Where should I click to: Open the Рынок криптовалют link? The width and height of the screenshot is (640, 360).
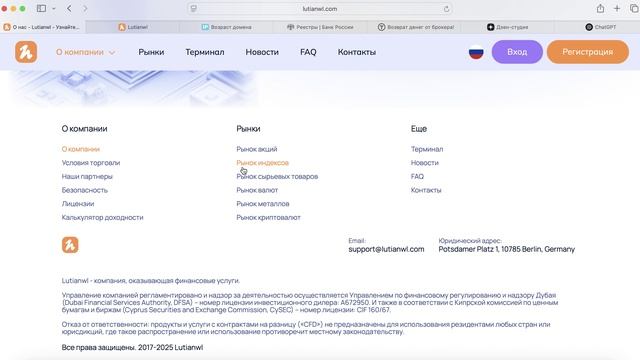269,218
